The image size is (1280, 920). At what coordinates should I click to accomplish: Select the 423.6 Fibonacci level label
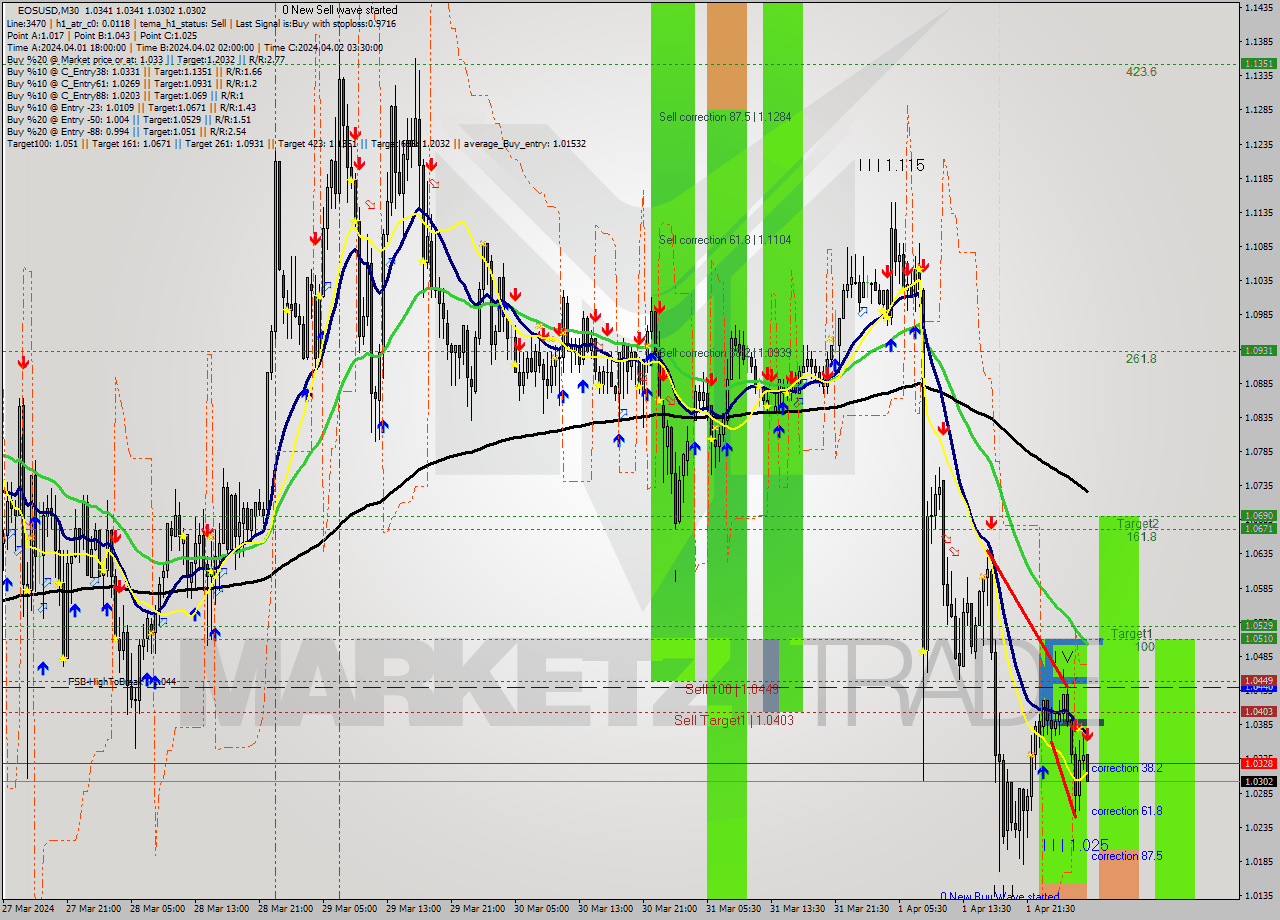click(x=1140, y=72)
